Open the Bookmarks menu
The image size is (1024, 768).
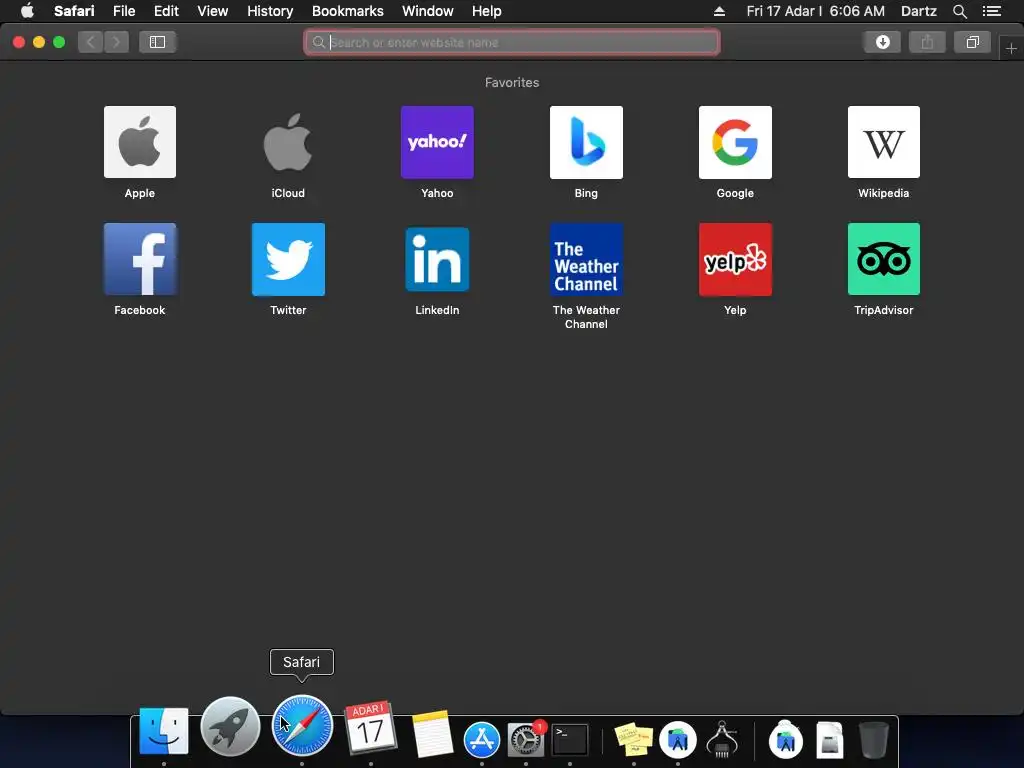pos(347,11)
